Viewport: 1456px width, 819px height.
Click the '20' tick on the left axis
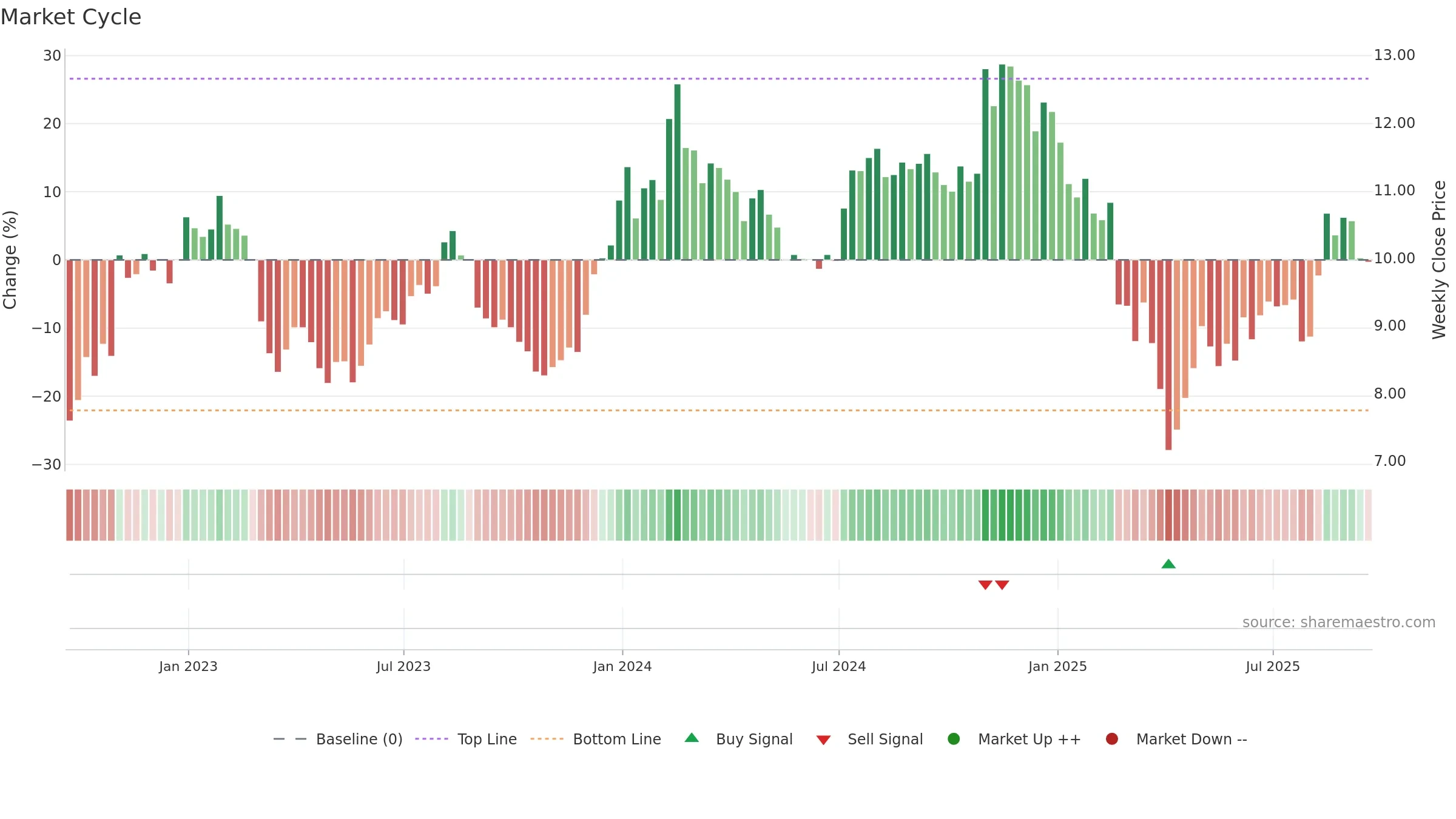click(52, 124)
